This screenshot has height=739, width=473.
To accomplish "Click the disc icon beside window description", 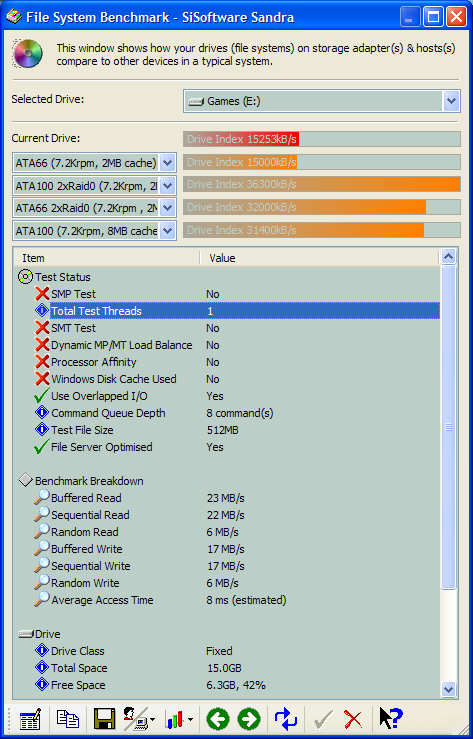I will (x=28, y=54).
